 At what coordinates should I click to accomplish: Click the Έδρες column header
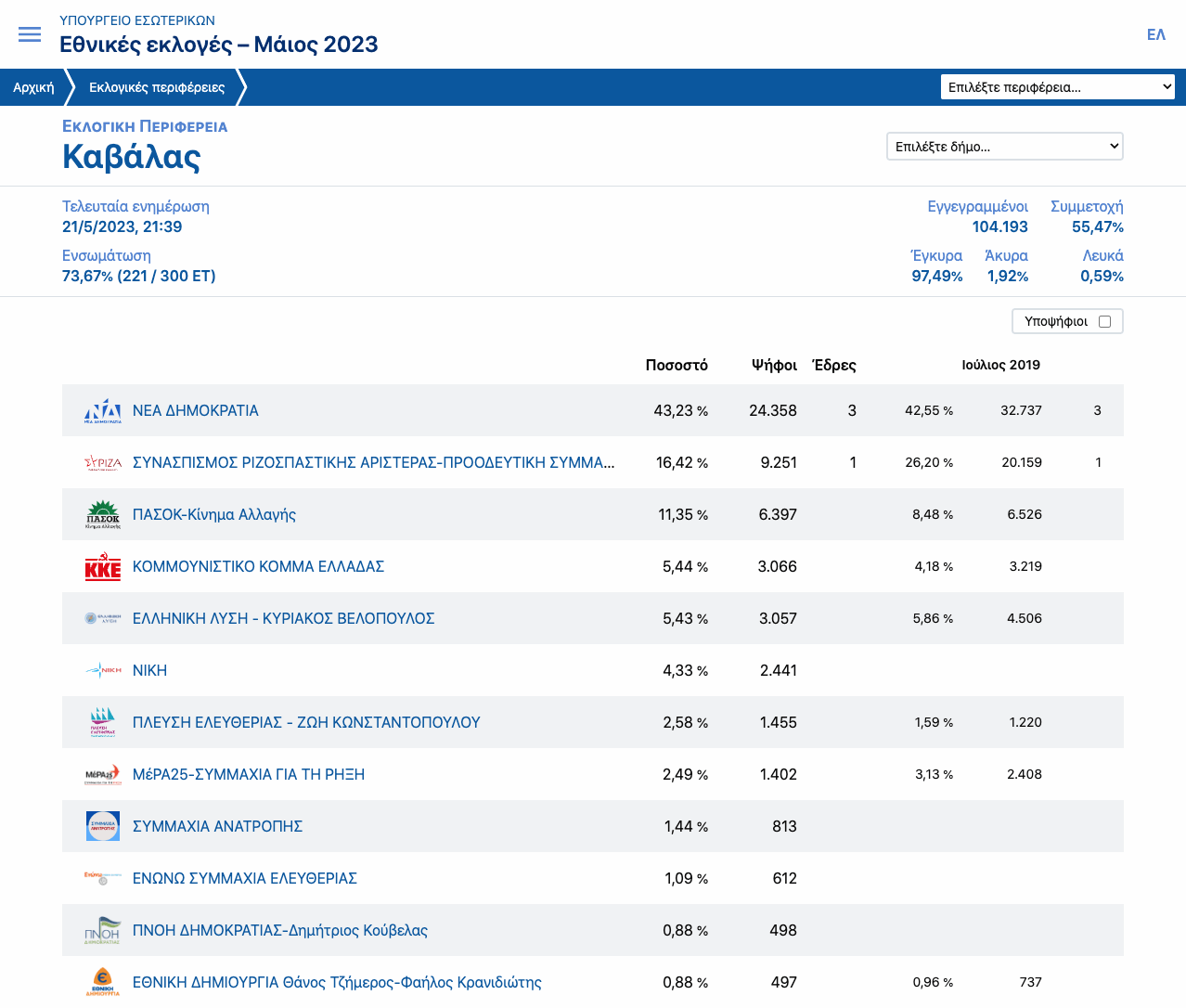(x=834, y=365)
